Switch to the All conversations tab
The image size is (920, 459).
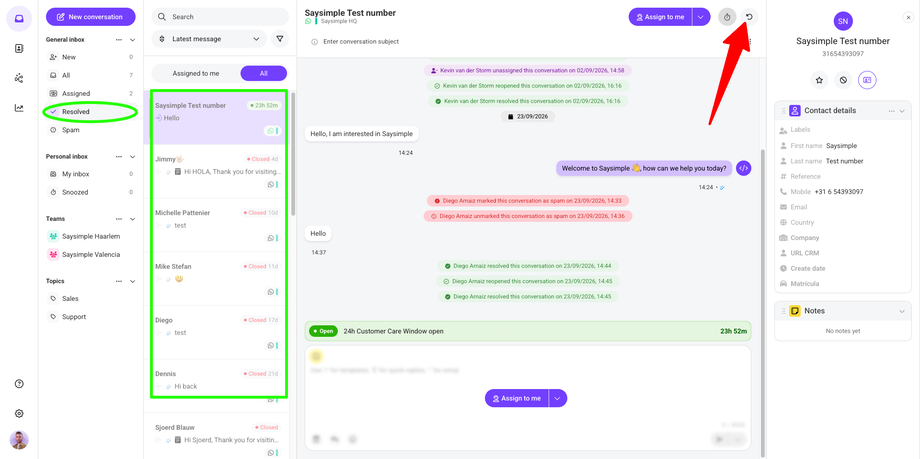click(x=263, y=73)
